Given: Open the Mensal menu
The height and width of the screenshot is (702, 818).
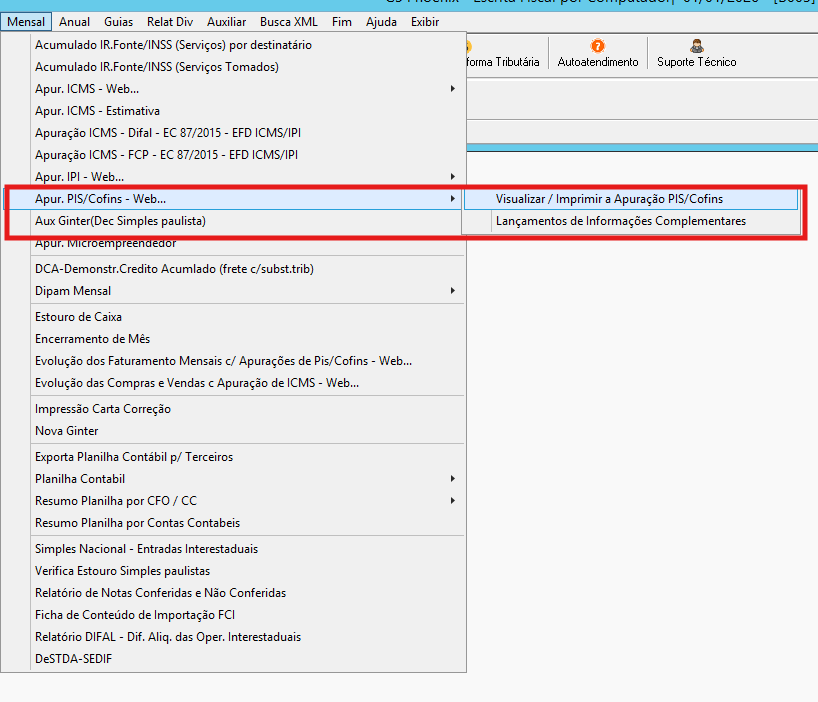Looking at the screenshot, I should 26,22.
